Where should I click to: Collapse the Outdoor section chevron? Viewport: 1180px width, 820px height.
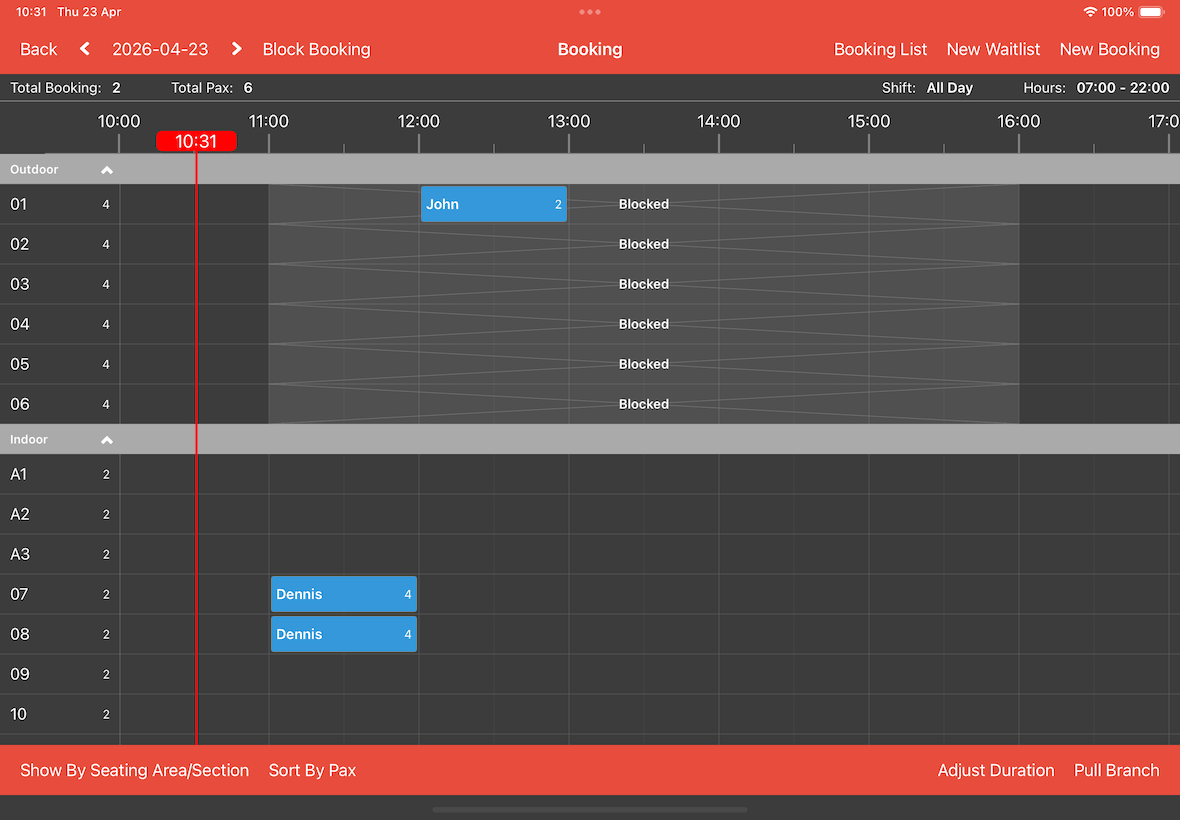(x=107, y=170)
